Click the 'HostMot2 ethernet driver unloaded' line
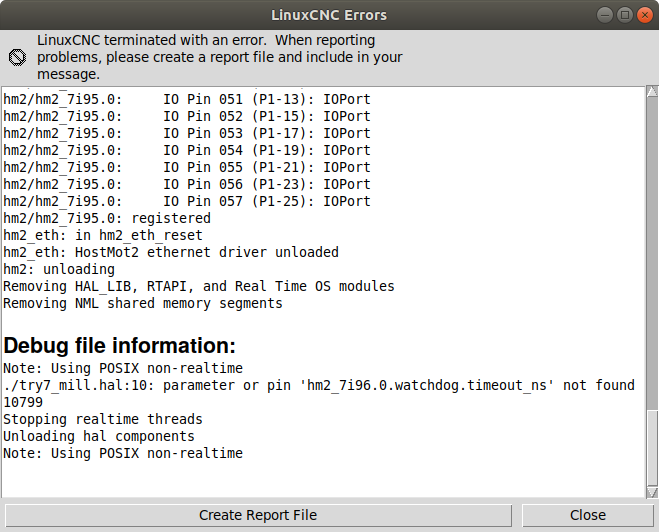Viewport: 659px width, 532px height. [x=171, y=252]
